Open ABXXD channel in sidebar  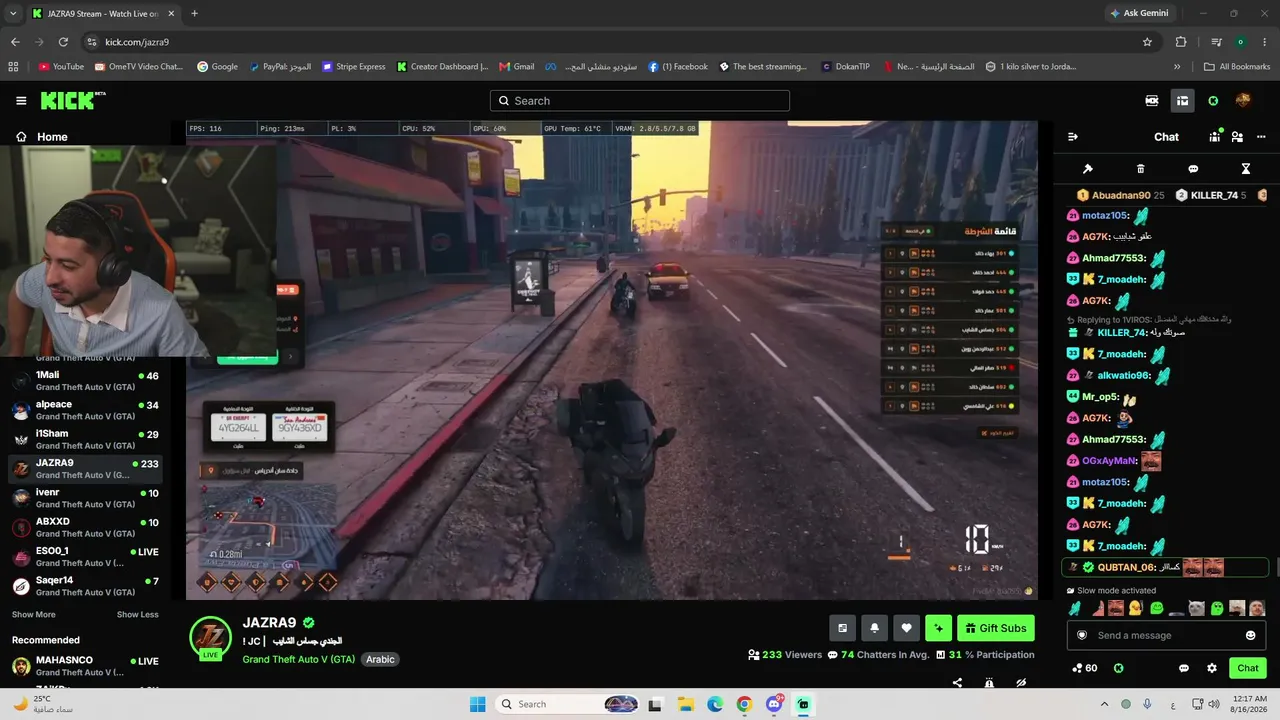click(85, 527)
